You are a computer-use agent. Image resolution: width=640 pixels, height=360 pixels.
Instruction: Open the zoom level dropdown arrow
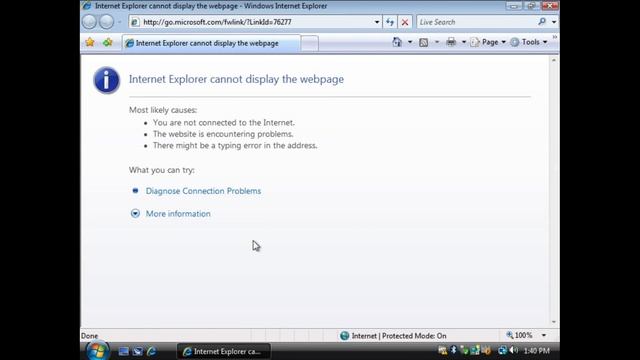coord(544,336)
